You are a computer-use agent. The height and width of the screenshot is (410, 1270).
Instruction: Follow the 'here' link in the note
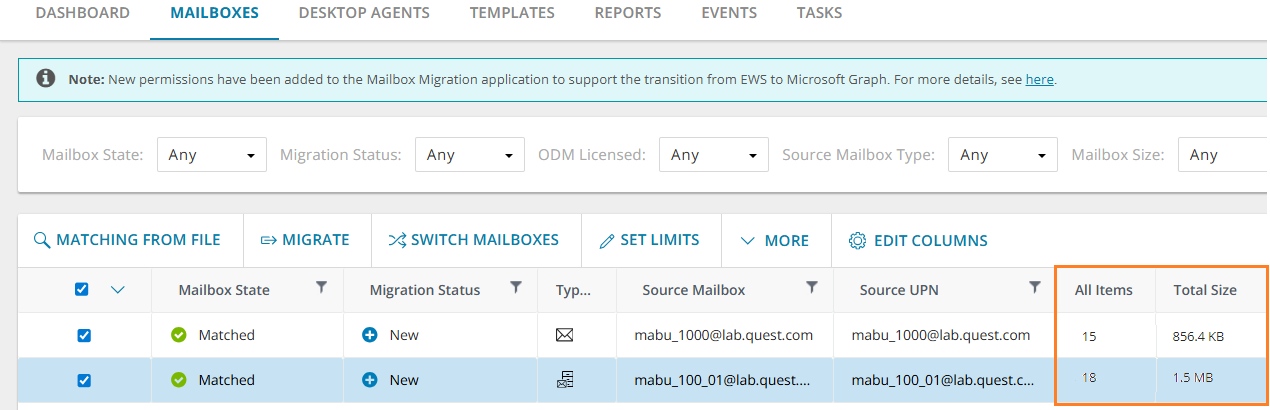click(x=1039, y=79)
